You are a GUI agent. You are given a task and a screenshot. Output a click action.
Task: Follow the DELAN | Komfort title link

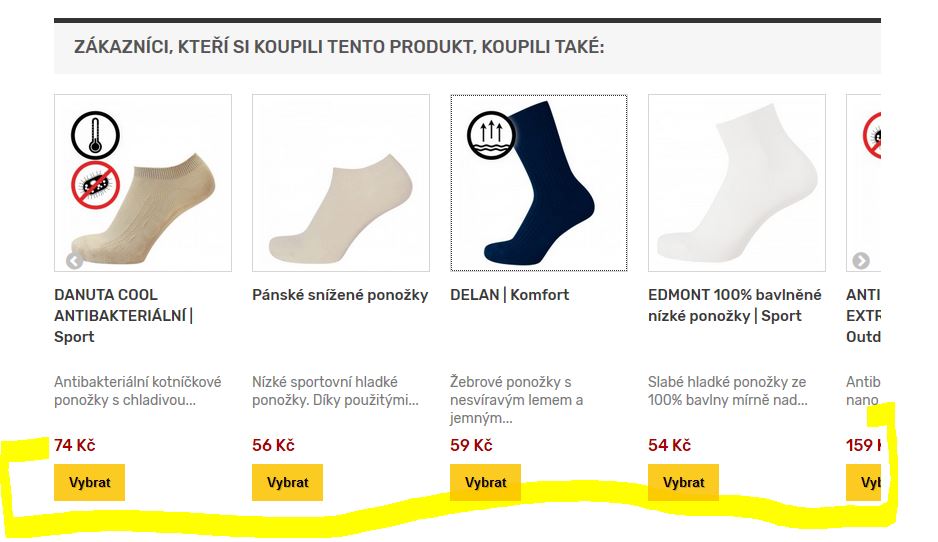[x=510, y=295]
